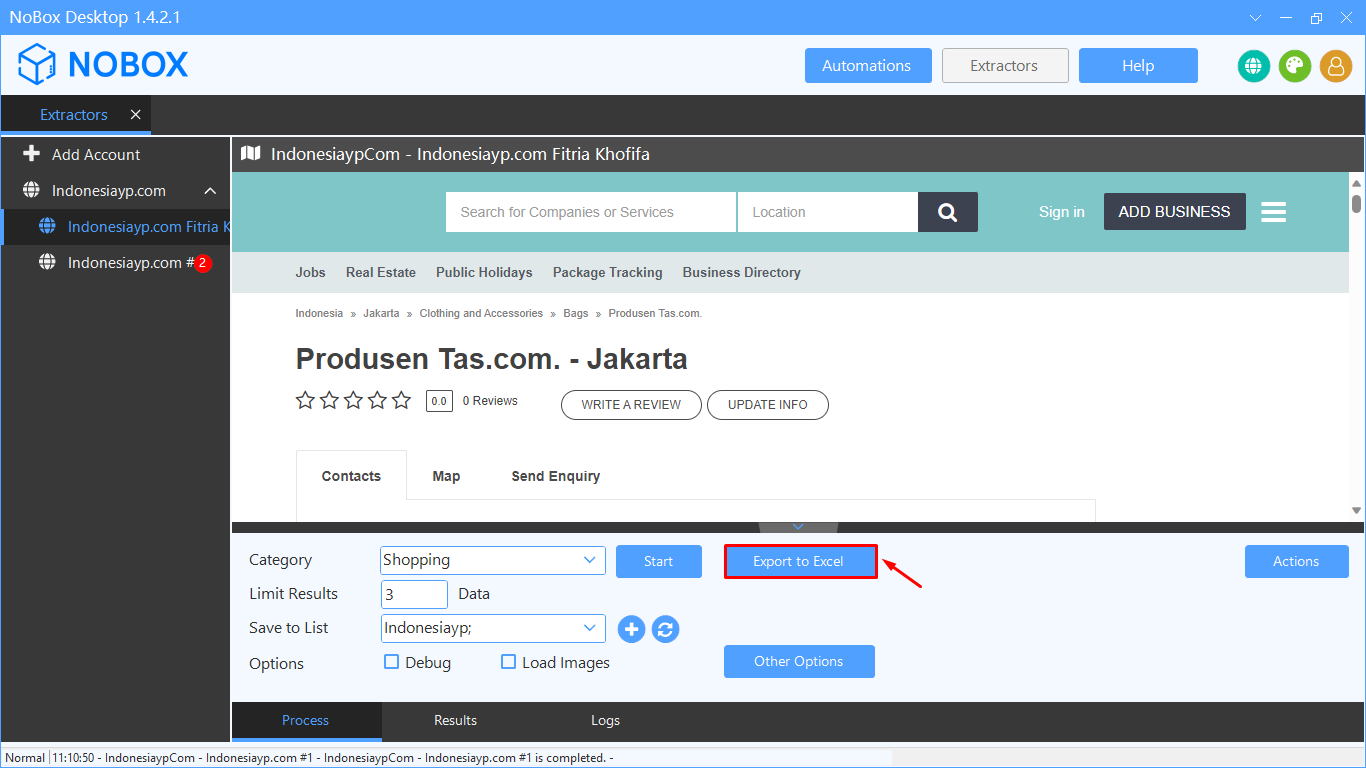Click the orange user profile icon
Screen dimensions: 1366x768
tap(1336, 66)
